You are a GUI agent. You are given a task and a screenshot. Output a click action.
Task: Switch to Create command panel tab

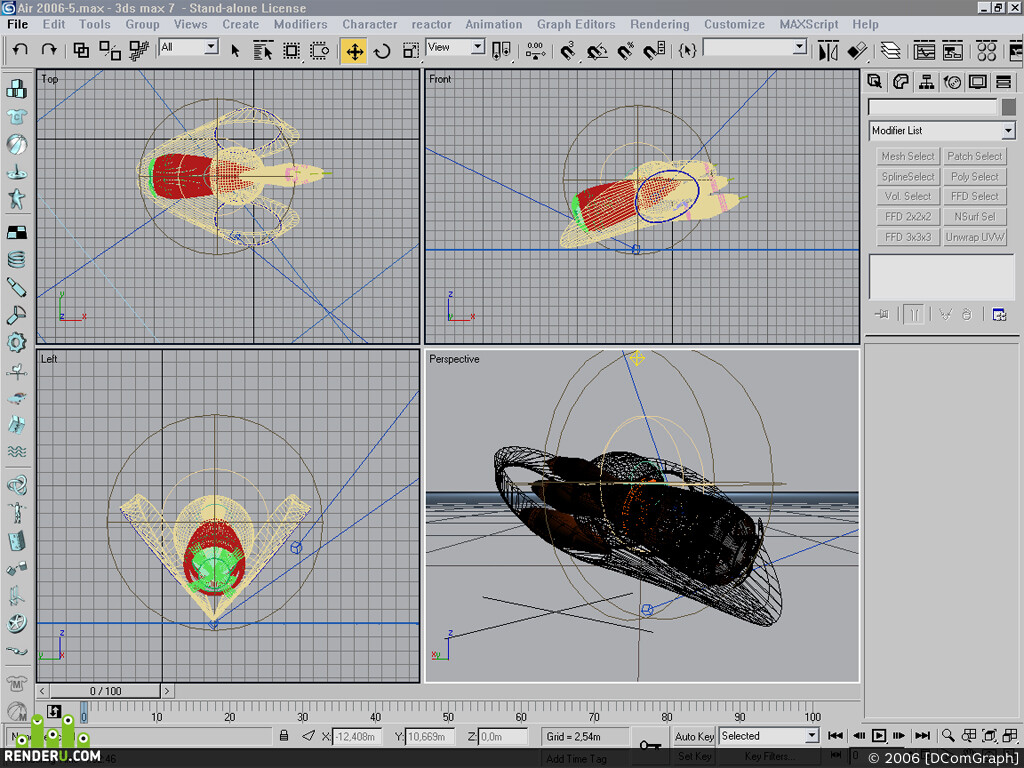pyautogui.click(x=874, y=82)
